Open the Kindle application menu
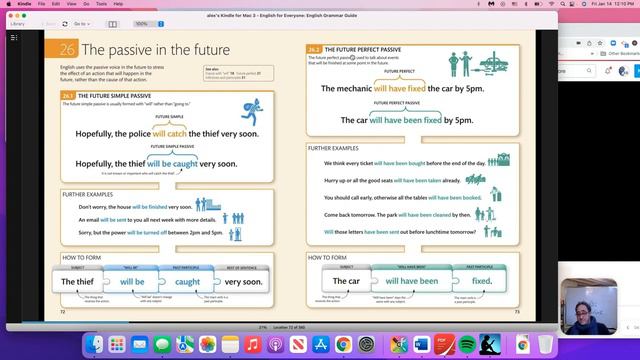The image size is (640, 360). coord(24,4)
